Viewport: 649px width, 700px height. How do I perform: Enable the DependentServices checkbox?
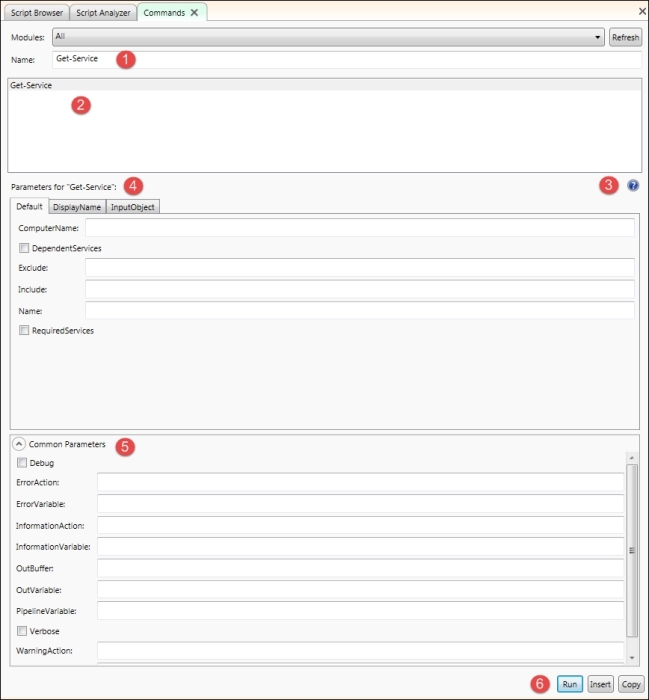pyautogui.click(x=24, y=248)
